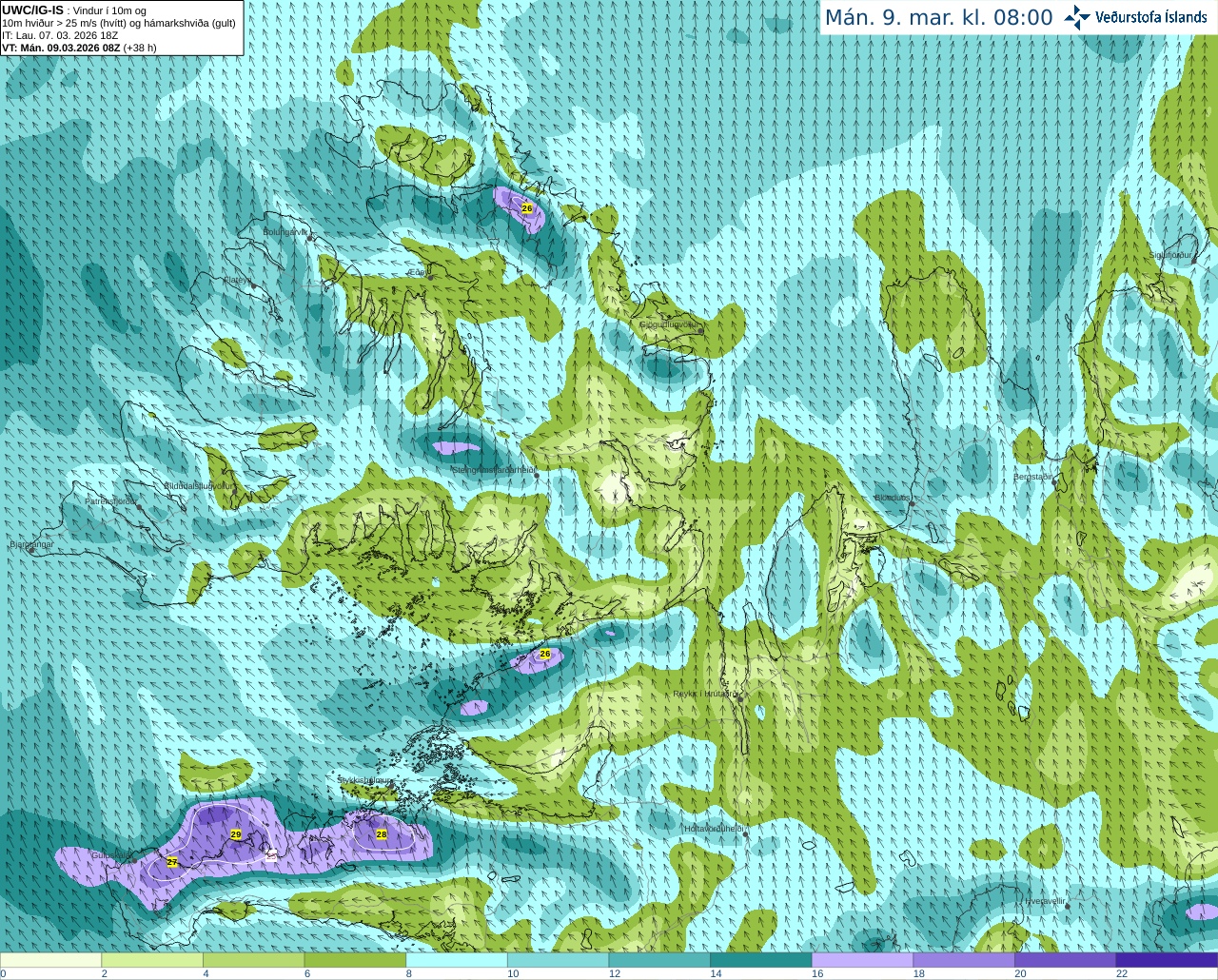Click the Reykir í Hrútafirði station label
Image resolution: width=1218 pixels, height=980 pixels.
pos(705,694)
